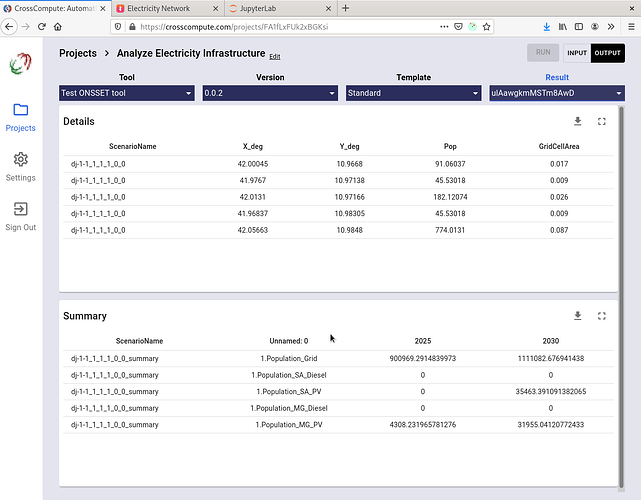Open Firefox account icon
This screenshot has width=641, height=500.
click(x=595, y=27)
